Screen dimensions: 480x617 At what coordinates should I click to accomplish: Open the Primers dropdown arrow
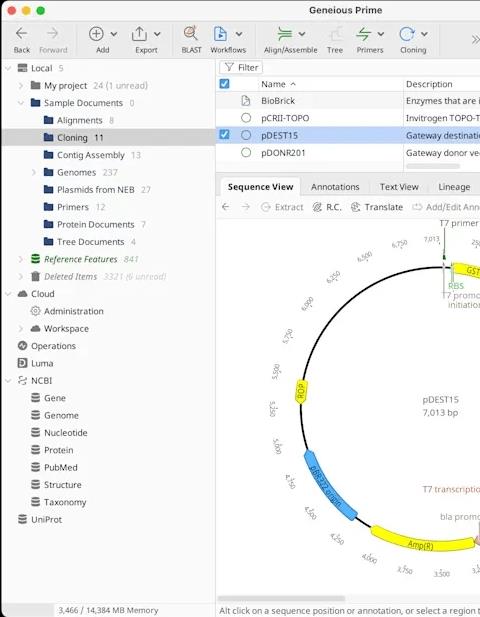(x=380, y=34)
